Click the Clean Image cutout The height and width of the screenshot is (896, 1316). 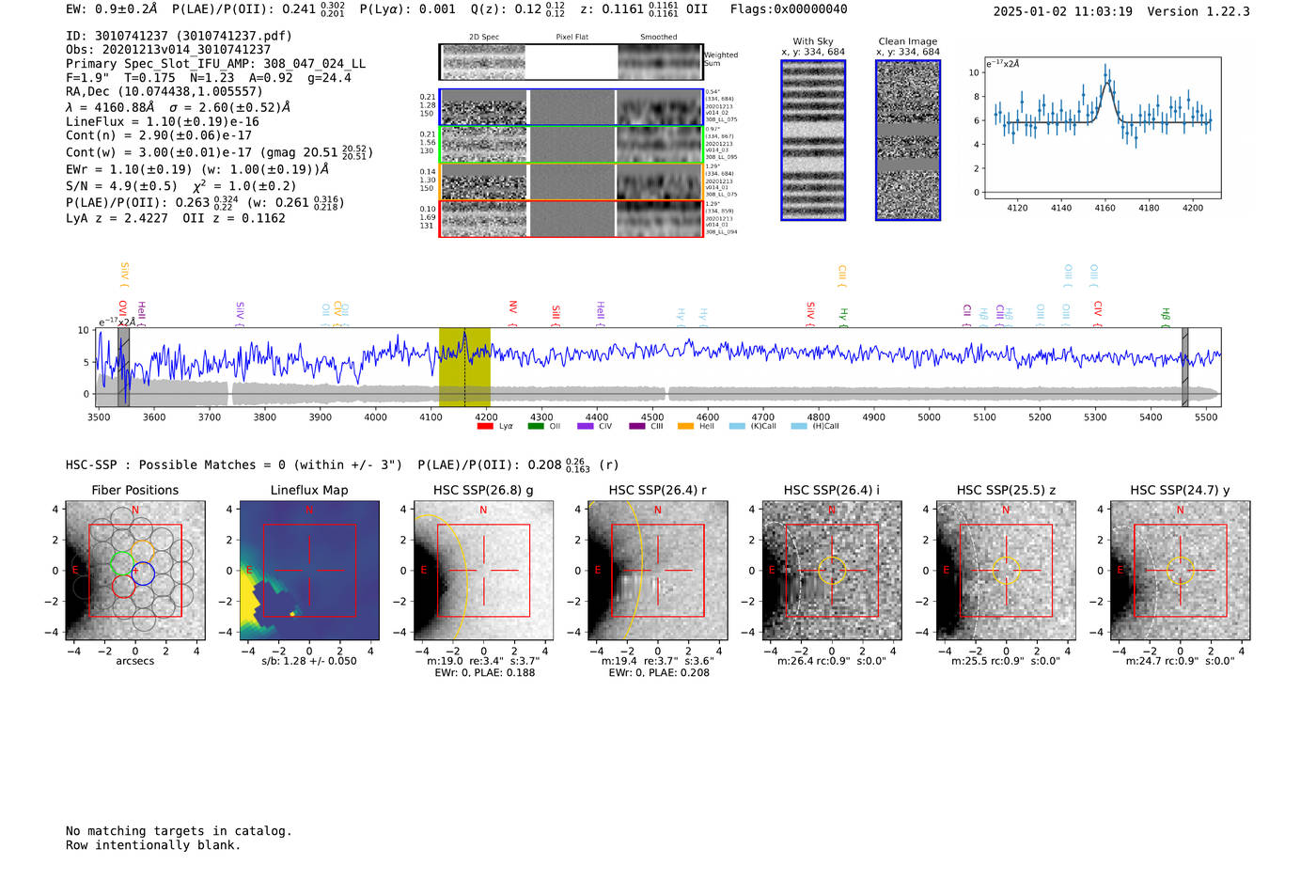click(908, 140)
